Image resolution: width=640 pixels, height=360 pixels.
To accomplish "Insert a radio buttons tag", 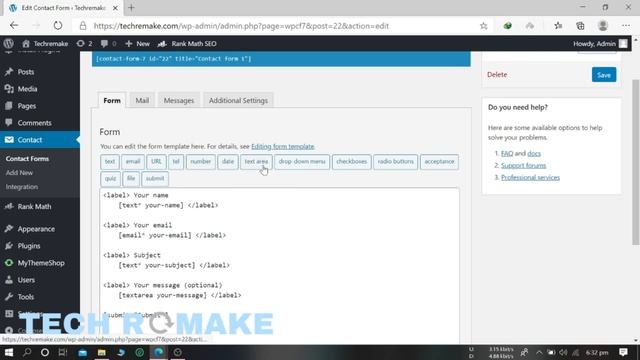I will coord(396,162).
